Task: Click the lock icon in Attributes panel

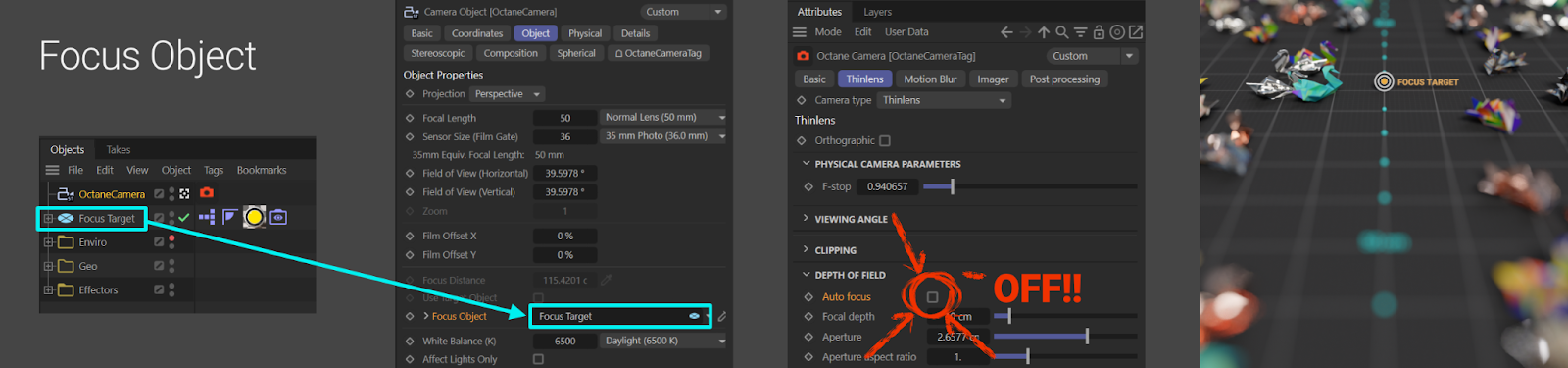Action: pos(1099,32)
